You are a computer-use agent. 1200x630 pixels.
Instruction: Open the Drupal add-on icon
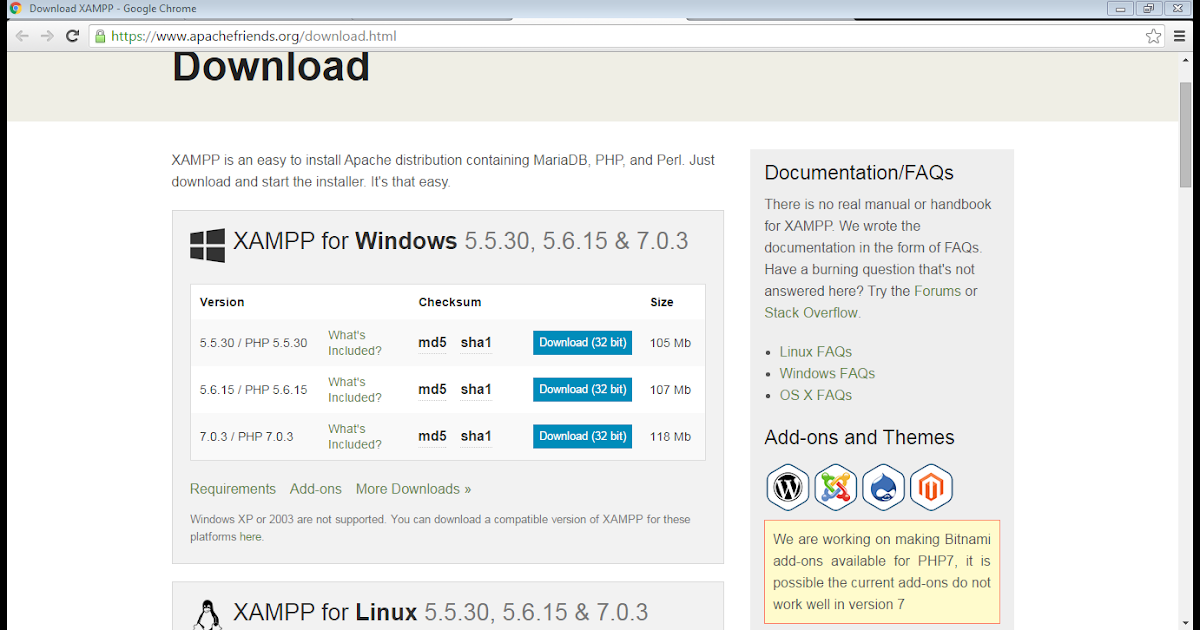(884, 487)
